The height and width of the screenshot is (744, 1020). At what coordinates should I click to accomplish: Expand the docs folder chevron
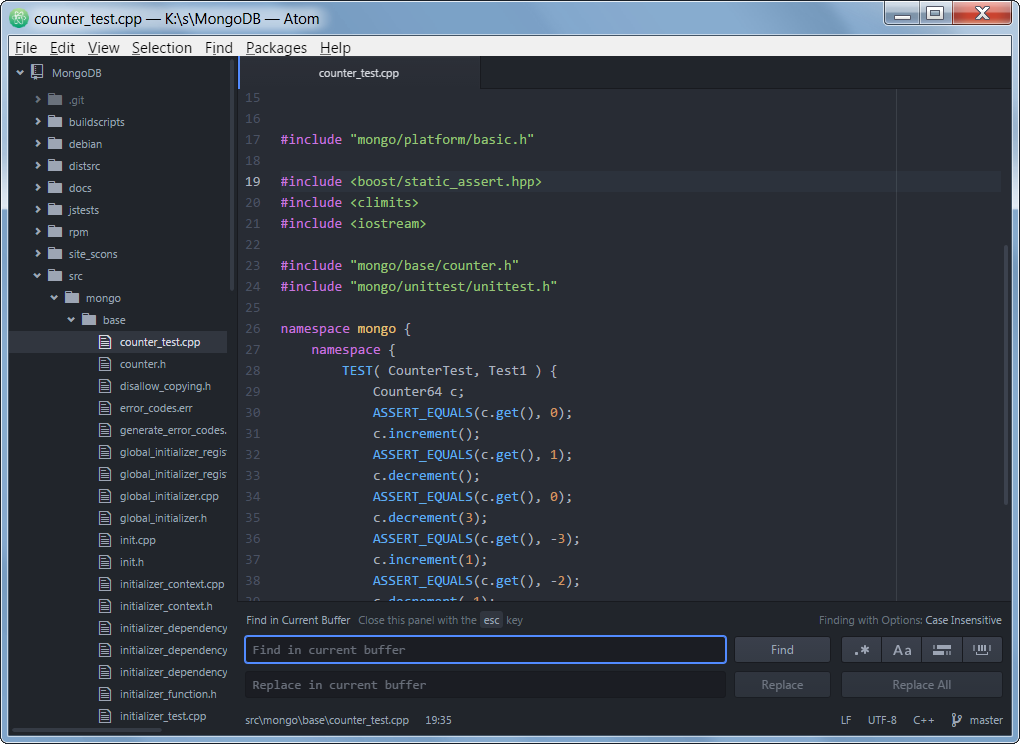coord(38,187)
